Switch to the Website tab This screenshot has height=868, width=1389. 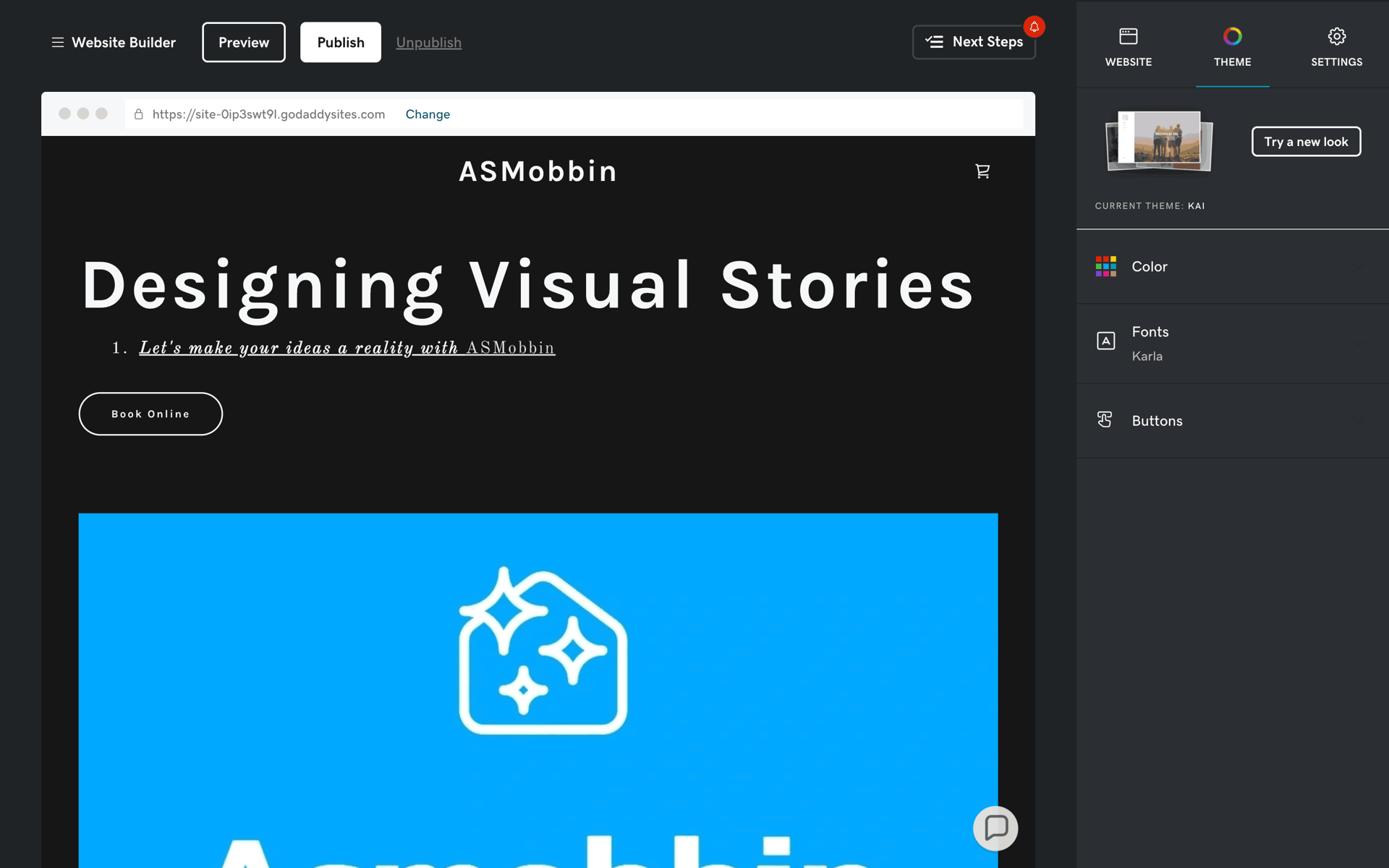pyautogui.click(x=1129, y=47)
